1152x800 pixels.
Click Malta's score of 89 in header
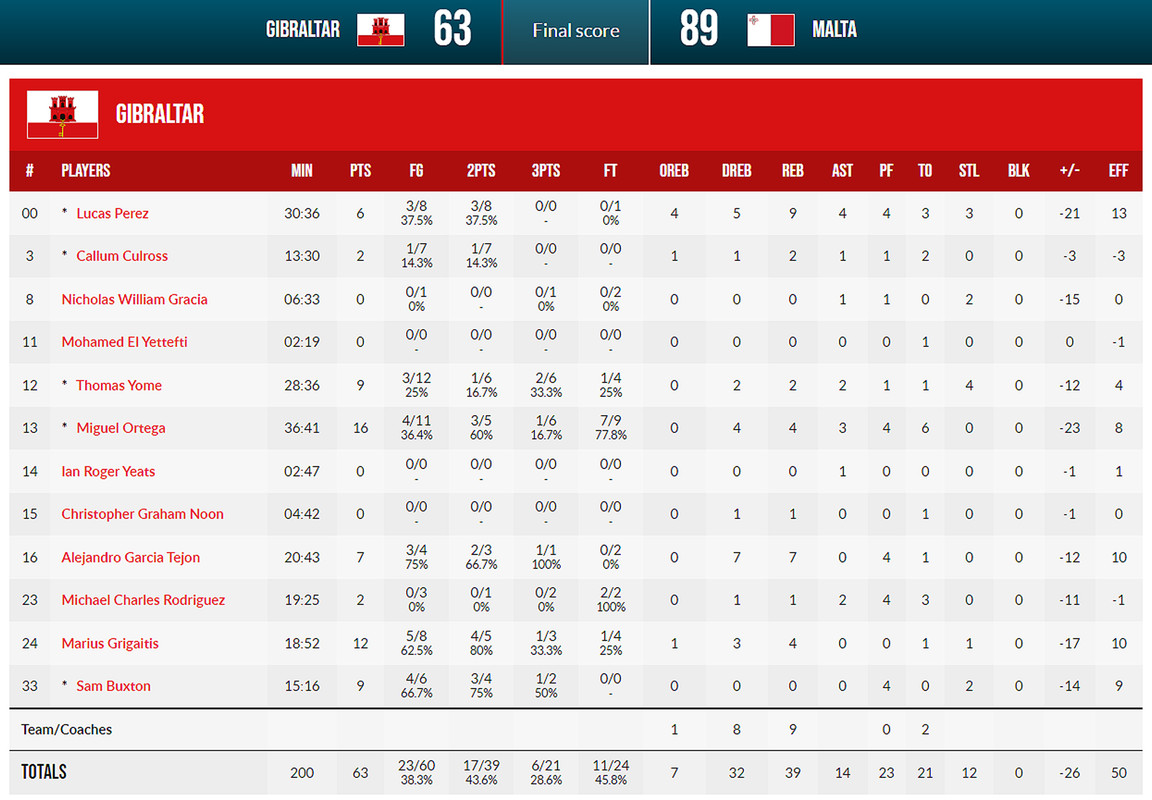[699, 29]
